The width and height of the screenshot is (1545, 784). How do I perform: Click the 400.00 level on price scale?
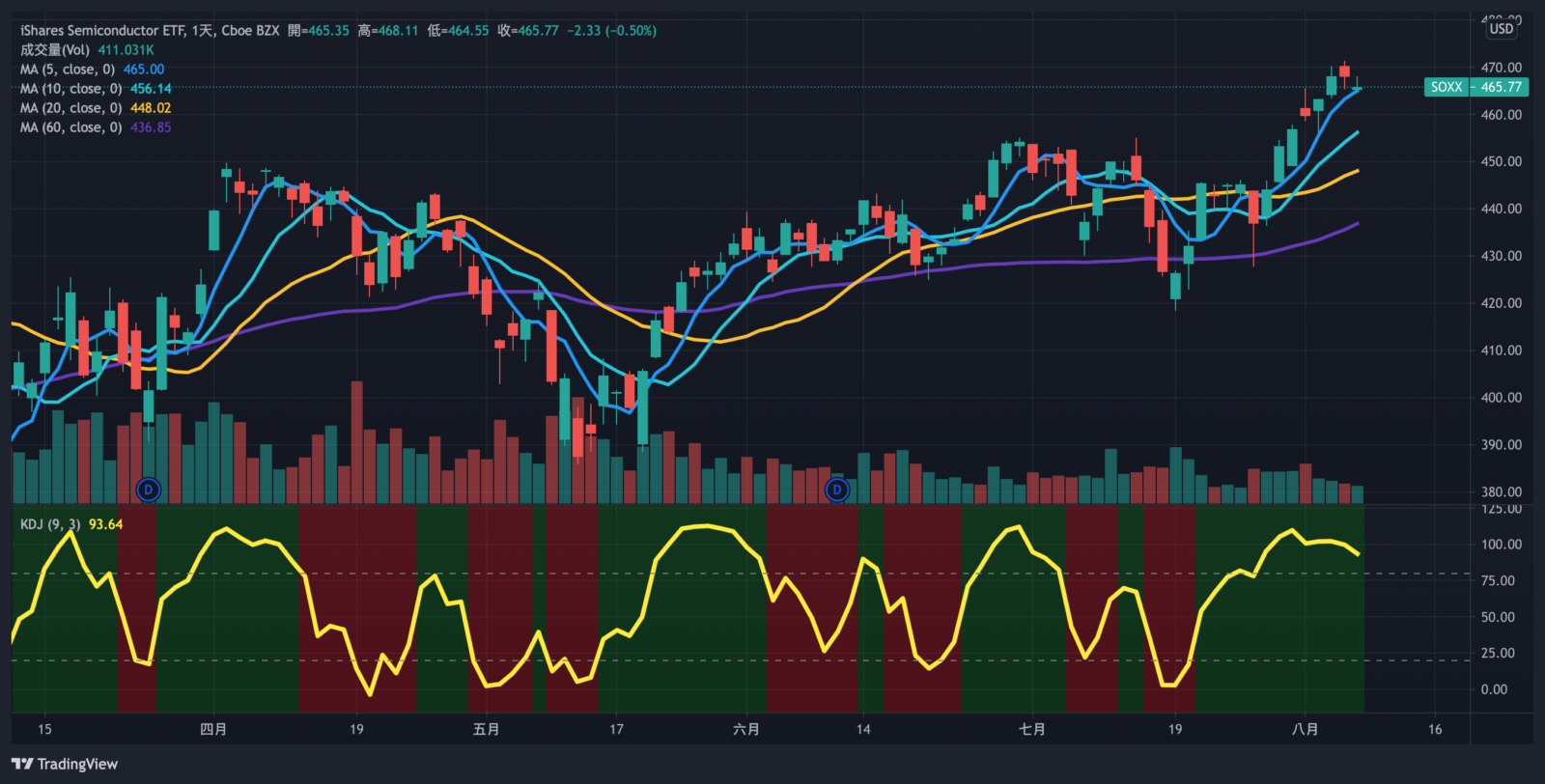pos(1501,397)
